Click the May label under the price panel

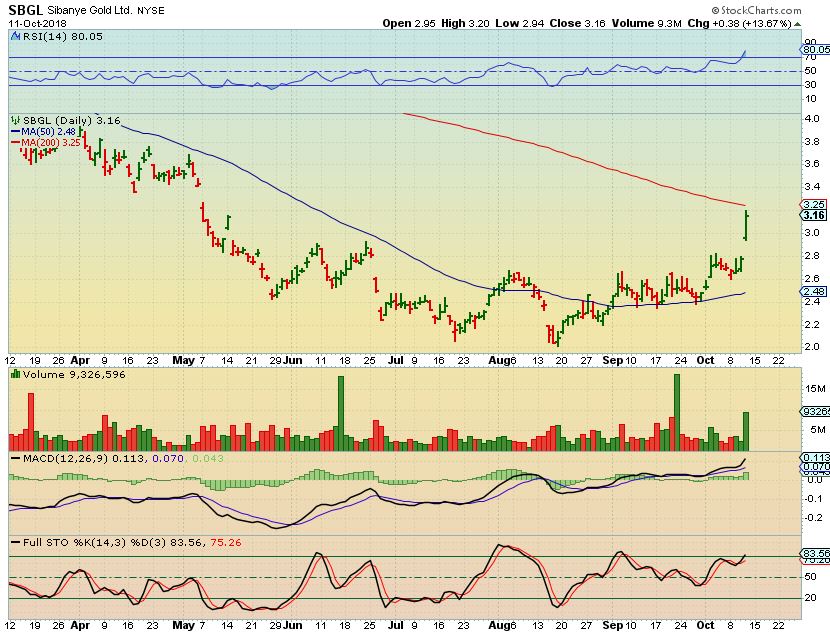pos(184,360)
